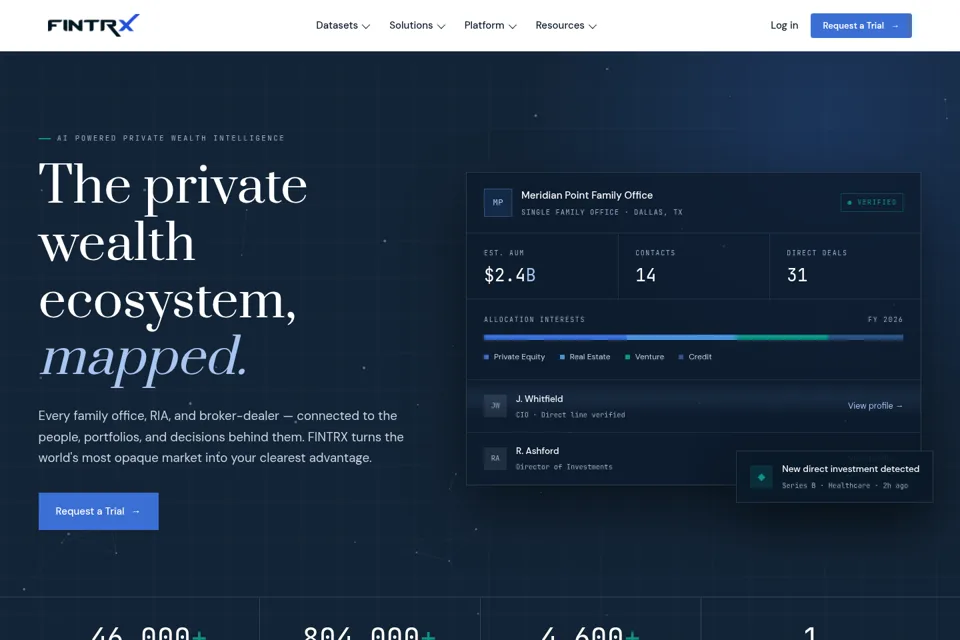Screen dimensions: 960x640
Task: Click Meridian Point Family Office title
Action: tap(587, 195)
